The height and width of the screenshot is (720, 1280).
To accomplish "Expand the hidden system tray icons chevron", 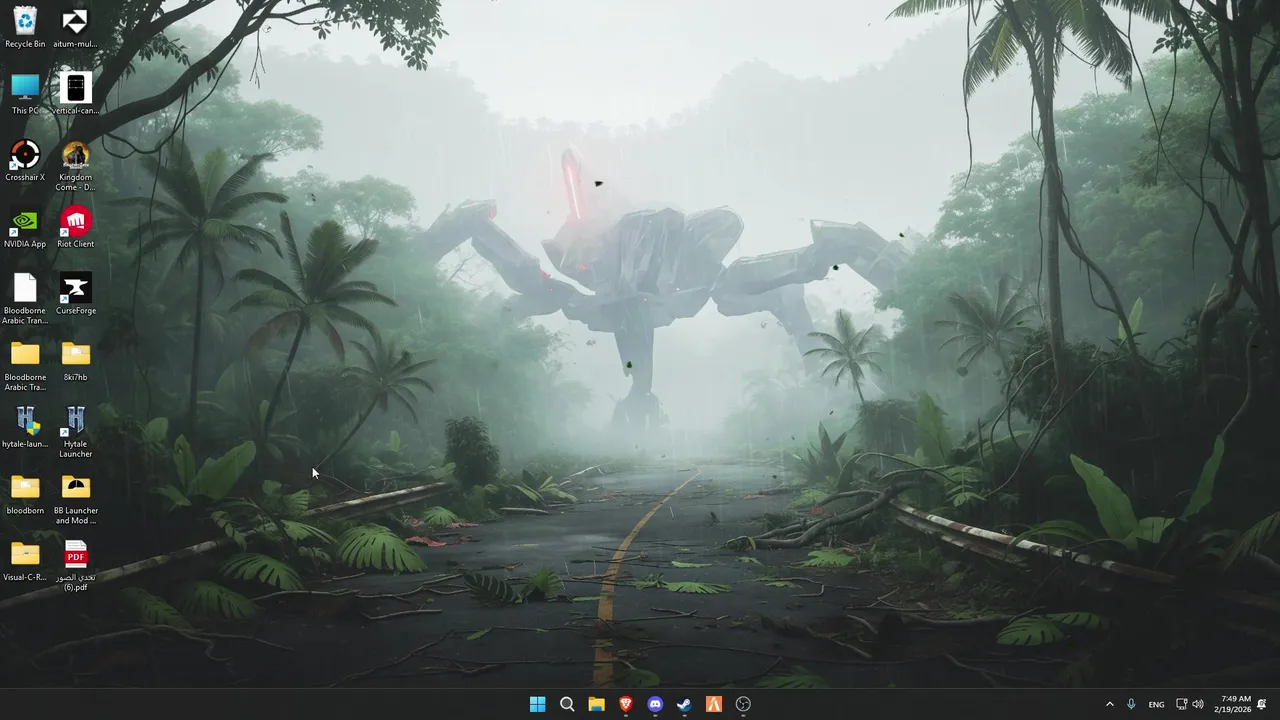I will coord(1109,704).
